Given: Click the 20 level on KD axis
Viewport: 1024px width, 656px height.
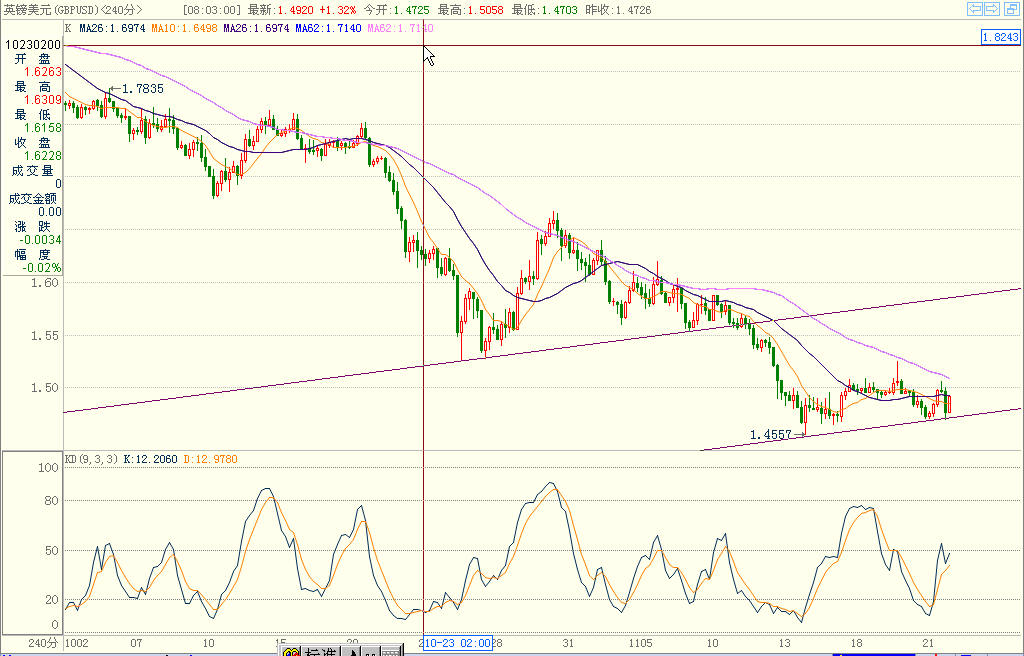Looking at the screenshot, I should coord(51,600).
